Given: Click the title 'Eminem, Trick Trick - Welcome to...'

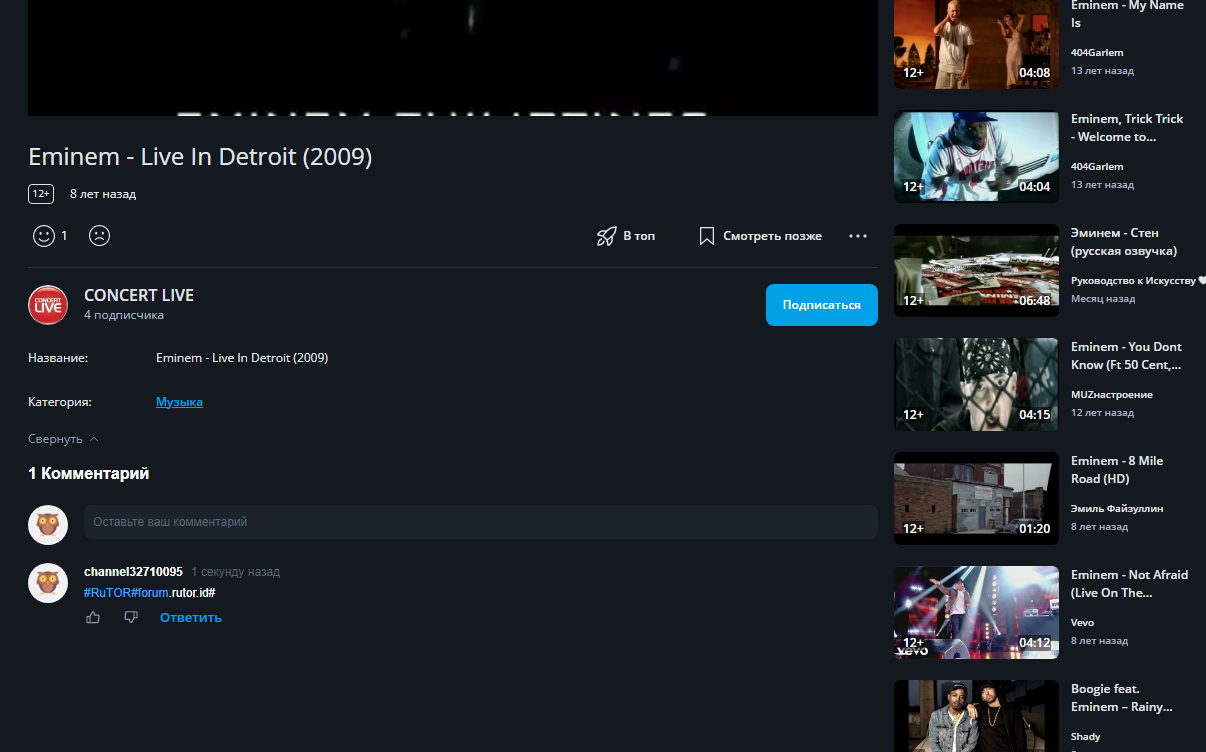Looking at the screenshot, I should coord(1127,128).
